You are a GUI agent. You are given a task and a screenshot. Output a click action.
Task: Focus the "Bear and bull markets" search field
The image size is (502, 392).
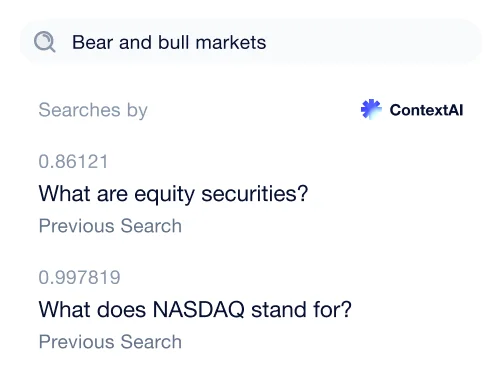click(x=251, y=42)
